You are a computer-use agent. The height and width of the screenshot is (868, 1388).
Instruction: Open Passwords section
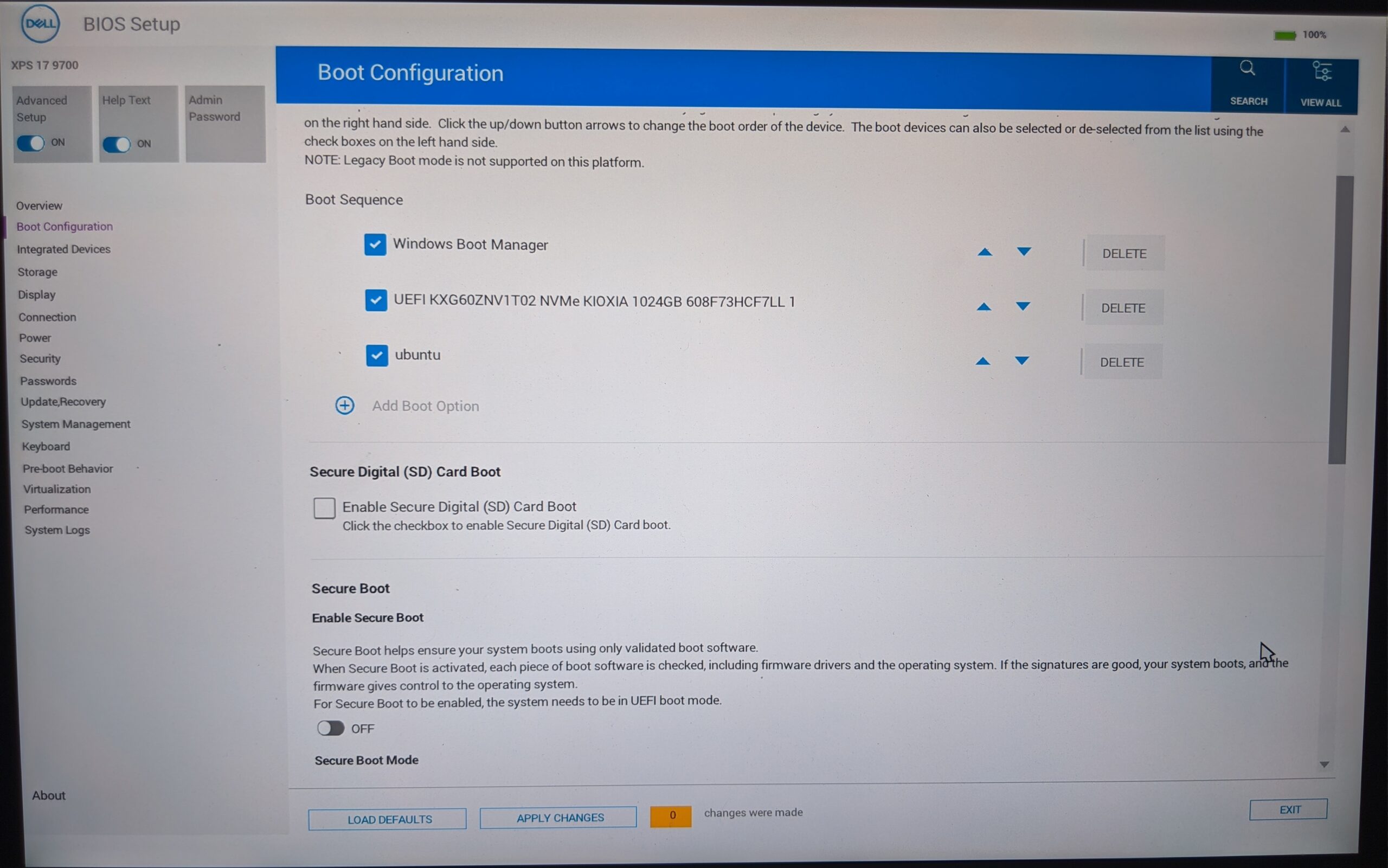click(x=48, y=381)
